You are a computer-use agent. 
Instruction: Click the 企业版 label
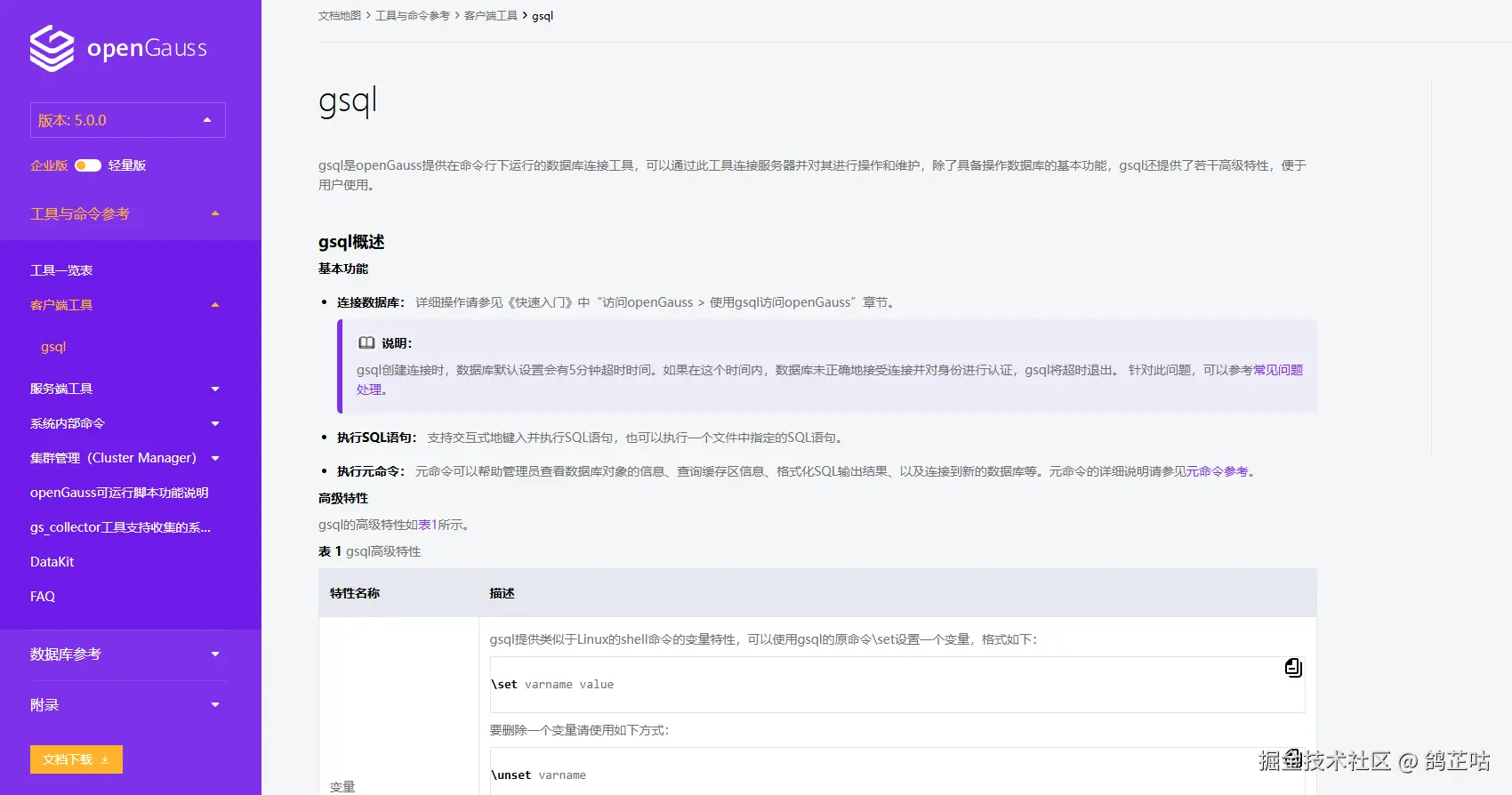tap(49, 165)
